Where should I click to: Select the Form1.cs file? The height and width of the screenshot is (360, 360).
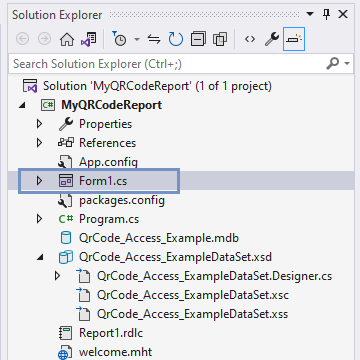point(103,181)
